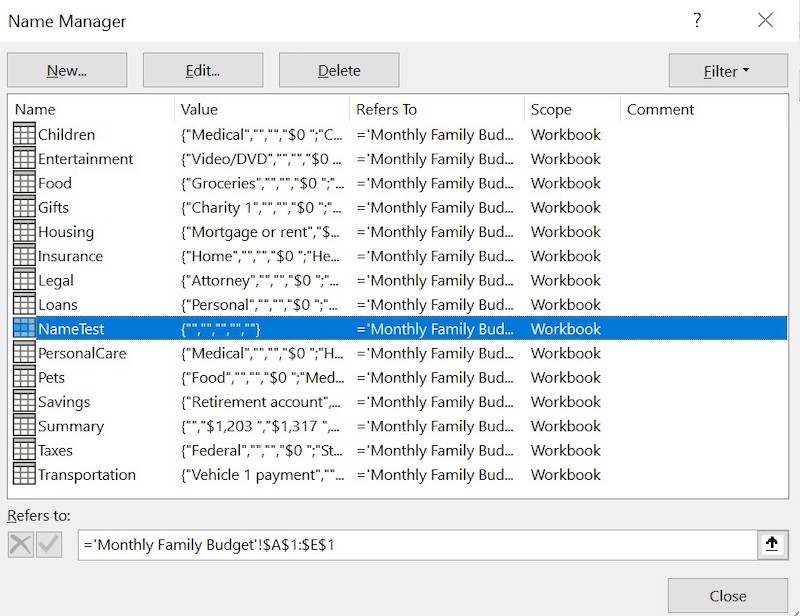Click the cancel X icon near Refers to
Viewport: 800px width, 616px height.
[20, 545]
